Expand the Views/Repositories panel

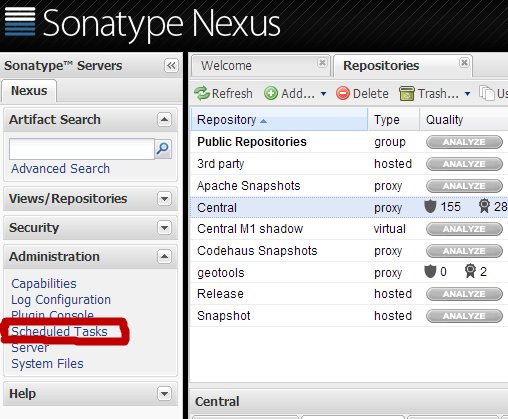tap(164, 199)
